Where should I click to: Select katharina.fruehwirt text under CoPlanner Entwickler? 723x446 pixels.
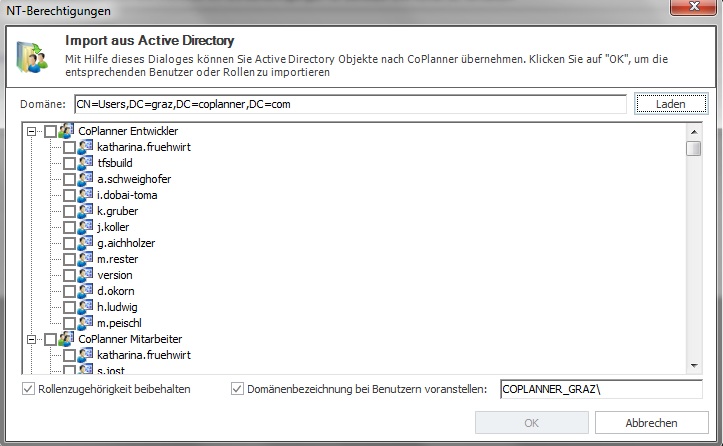point(144,147)
